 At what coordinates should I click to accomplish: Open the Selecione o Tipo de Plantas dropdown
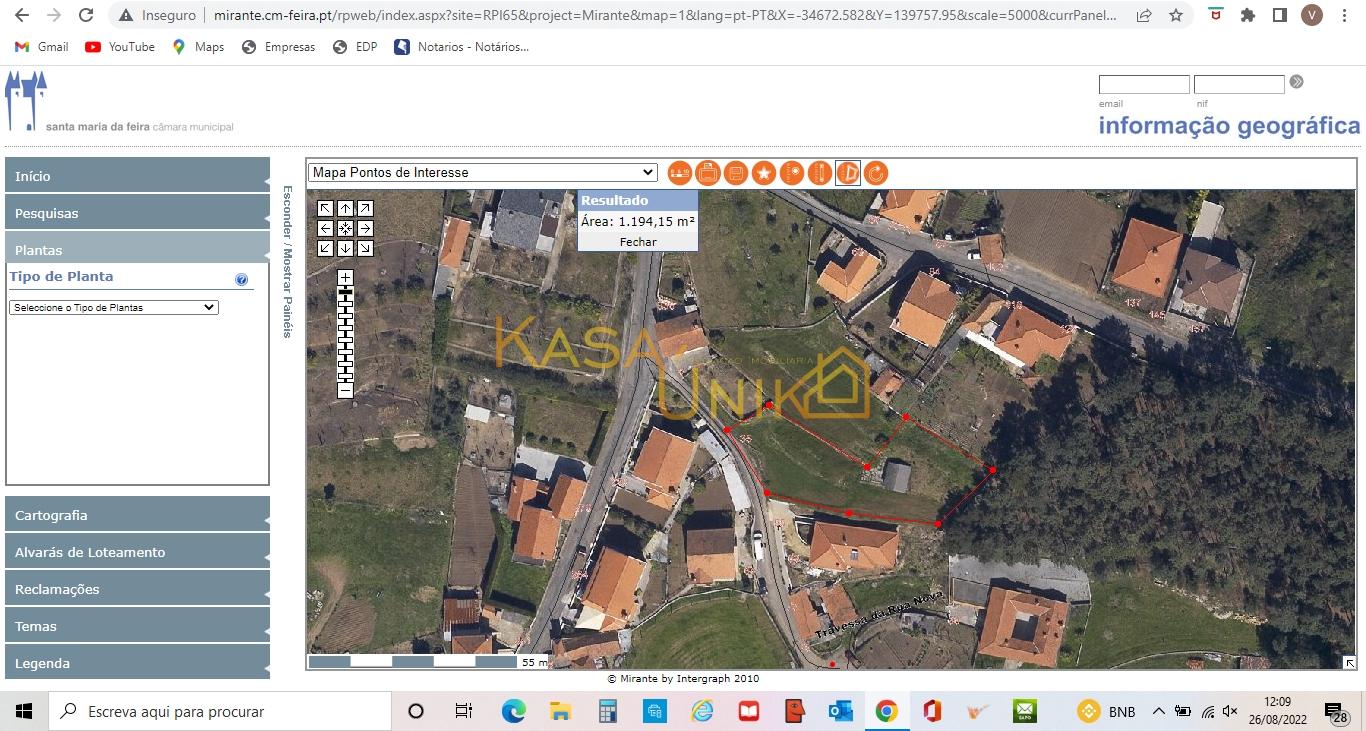[113, 307]
